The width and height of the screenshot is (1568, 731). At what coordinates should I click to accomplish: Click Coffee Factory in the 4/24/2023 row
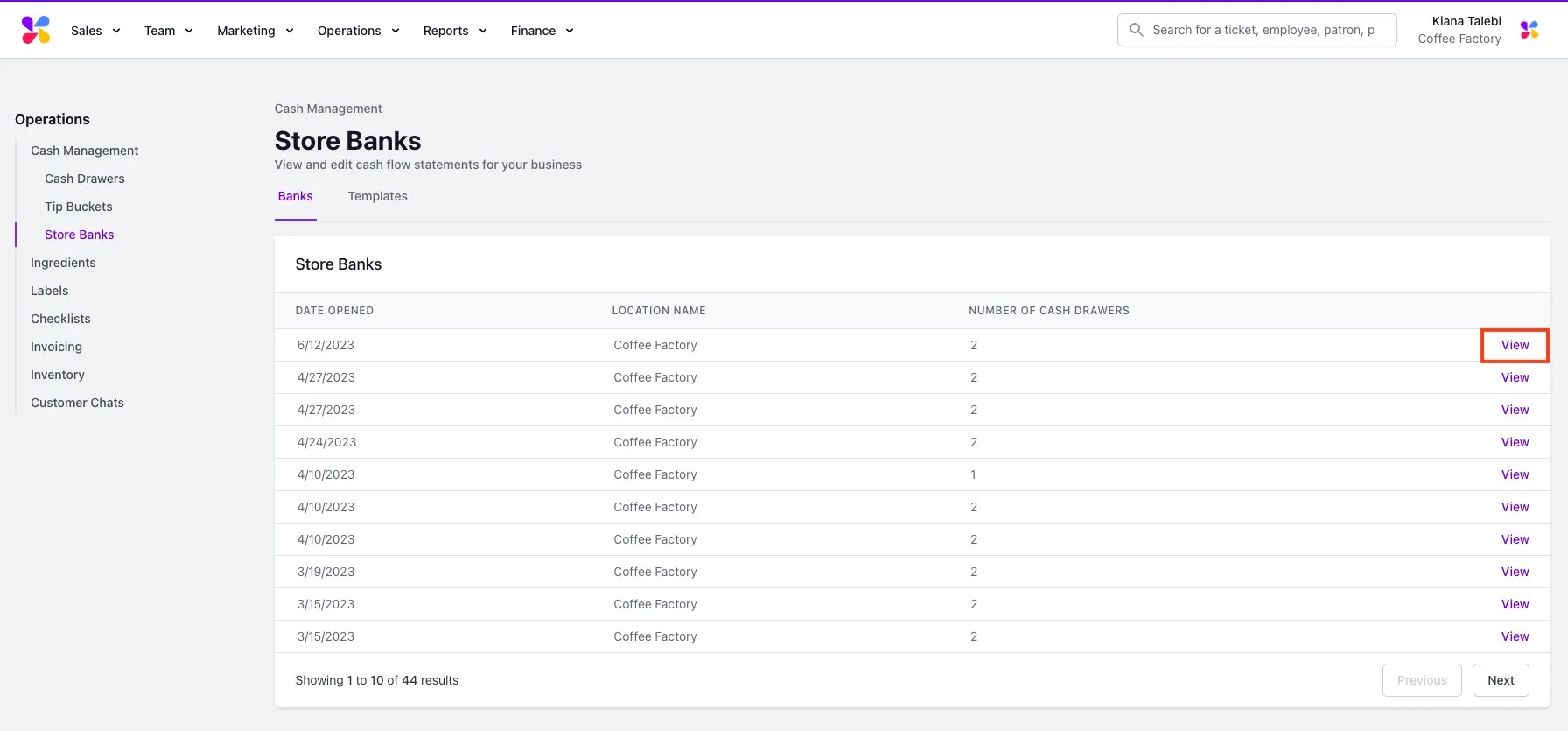(x=655, y=442)
